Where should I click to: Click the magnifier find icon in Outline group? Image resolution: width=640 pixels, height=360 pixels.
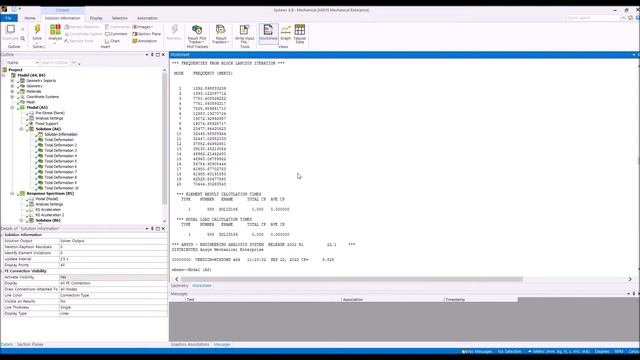point(23,38)
